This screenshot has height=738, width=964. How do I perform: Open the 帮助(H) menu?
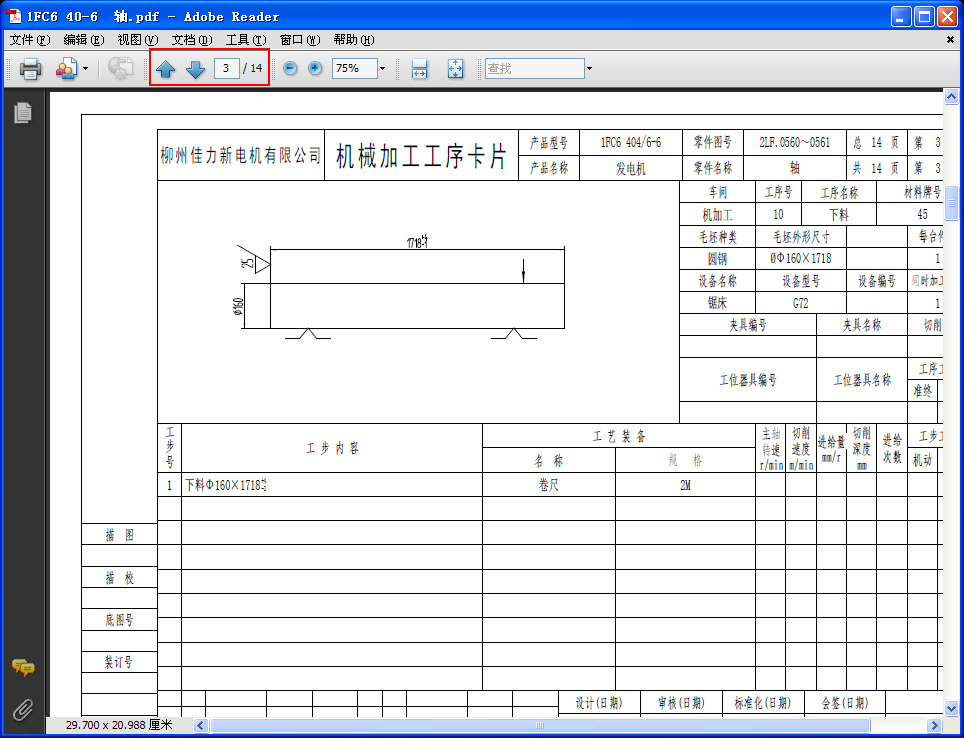[x=354, y=40]
